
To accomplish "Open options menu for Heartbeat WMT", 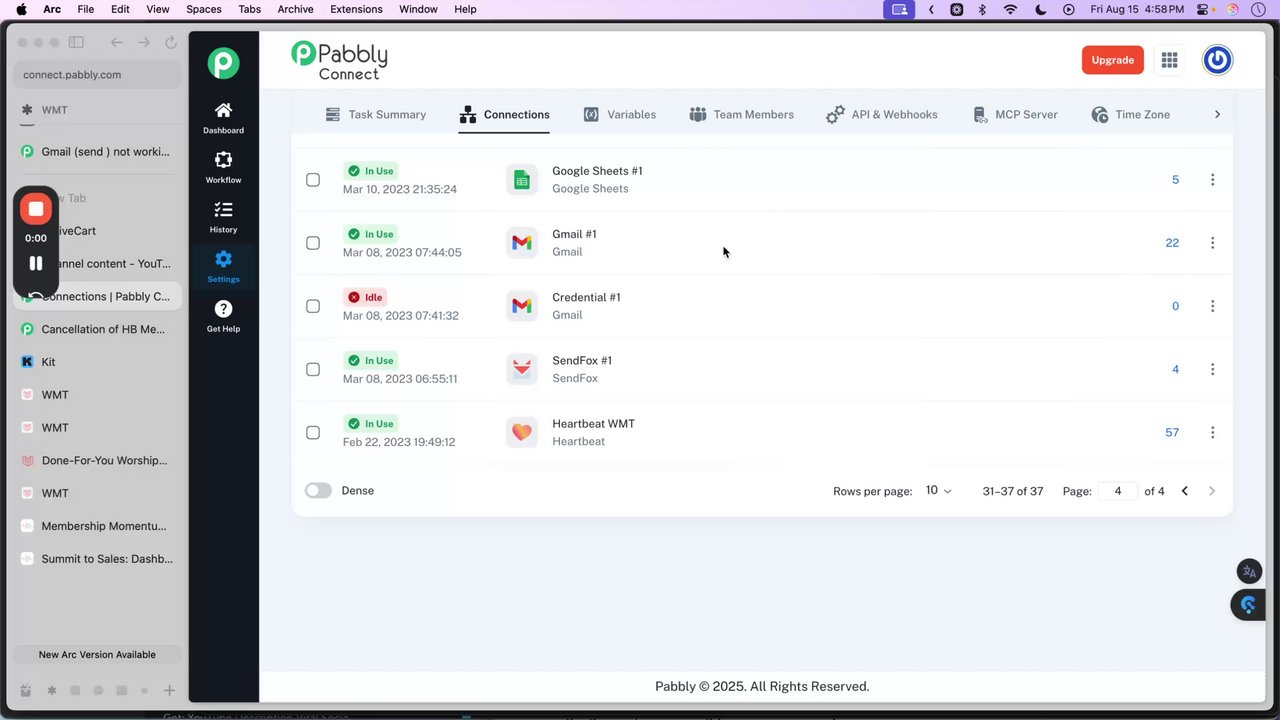I will tap(1212, 432).
